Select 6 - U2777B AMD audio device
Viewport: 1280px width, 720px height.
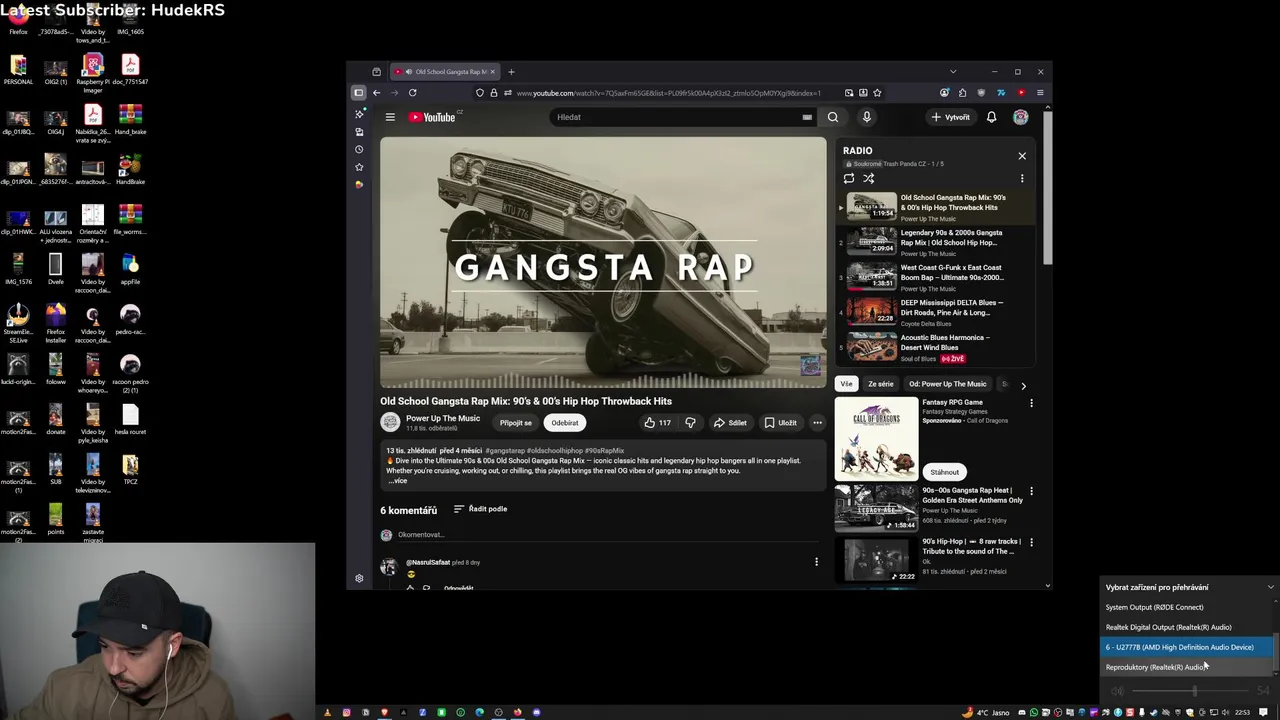point(1186,647)
